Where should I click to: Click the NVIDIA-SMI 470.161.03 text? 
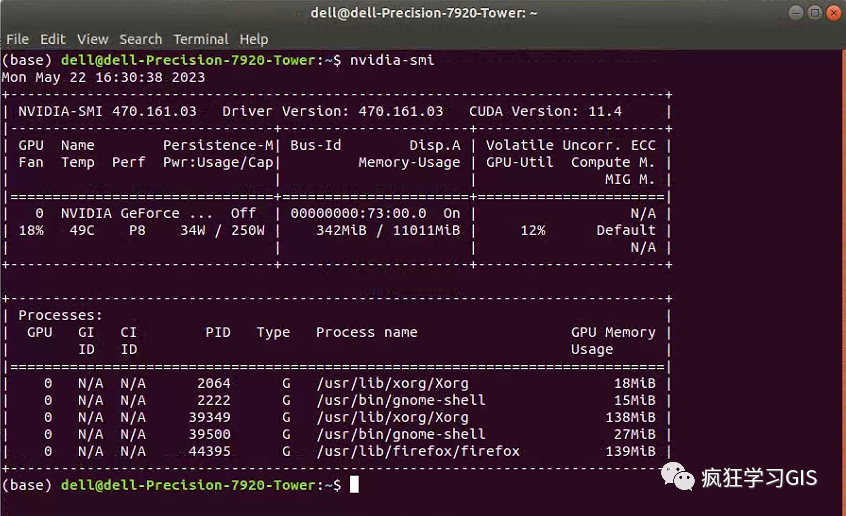coord(107,111)
